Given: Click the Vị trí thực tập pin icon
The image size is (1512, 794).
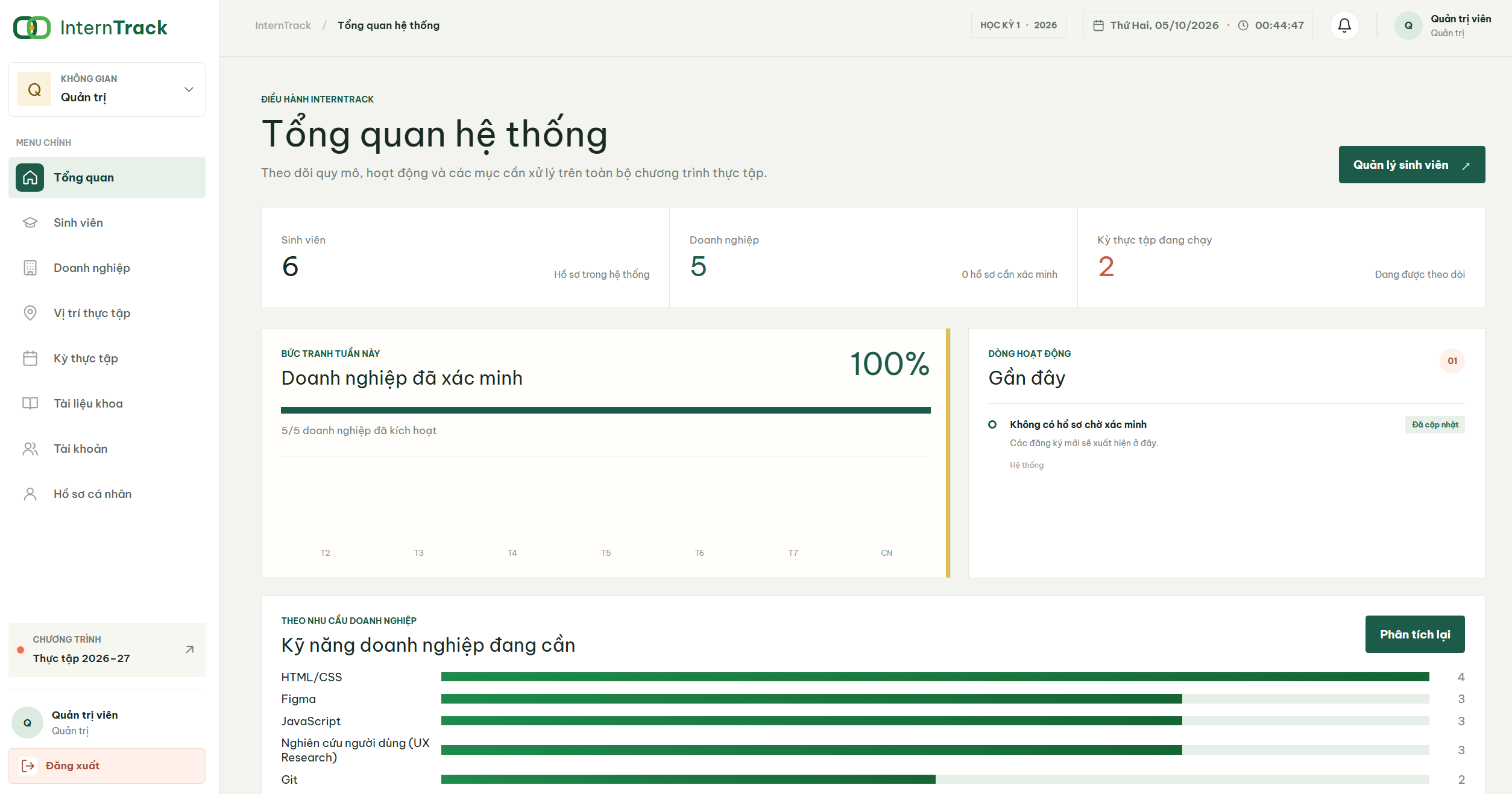Looking at the screenshot, I should (30, 313).
